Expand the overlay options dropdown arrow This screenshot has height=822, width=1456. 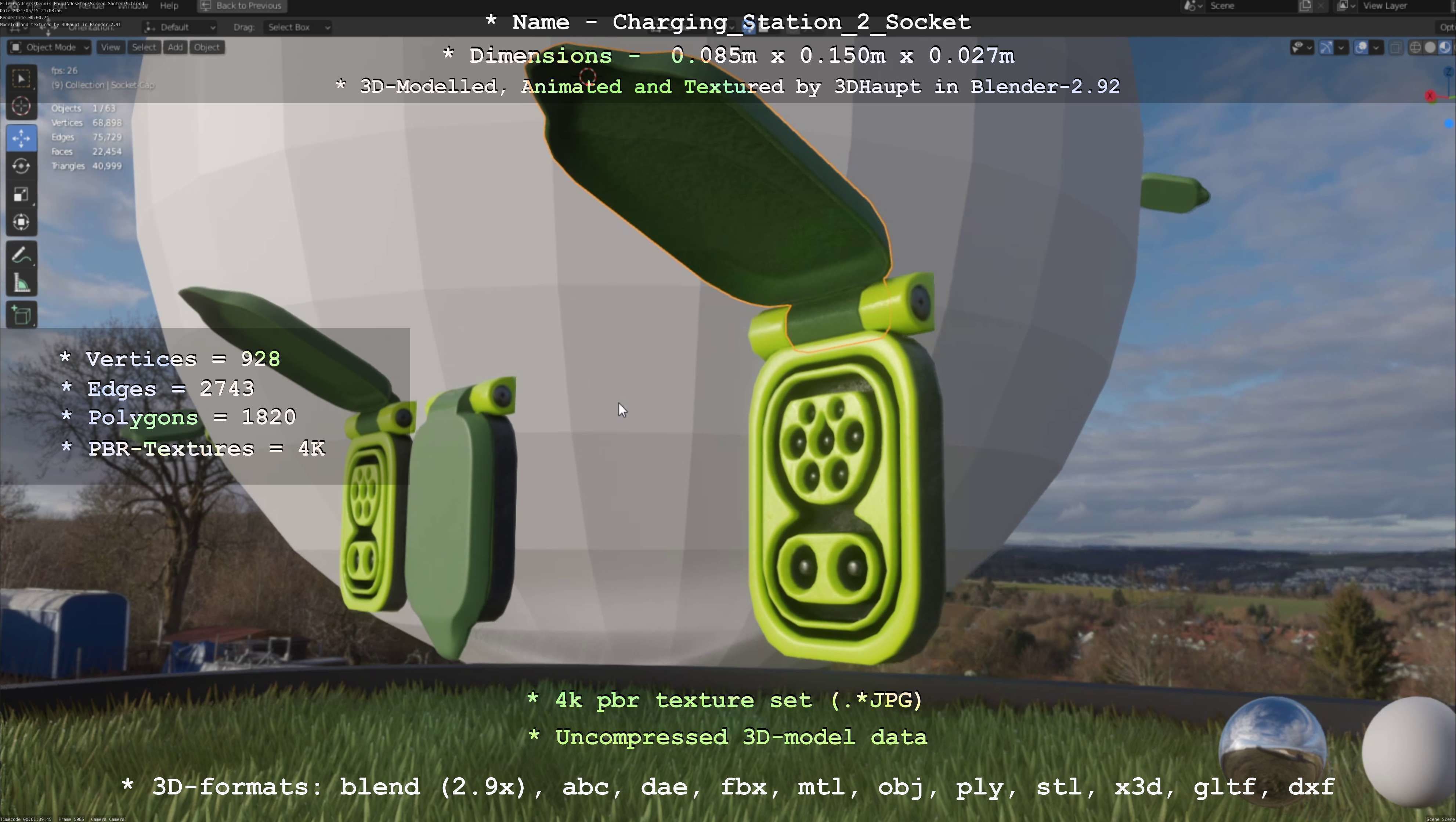coord(1376,47)
